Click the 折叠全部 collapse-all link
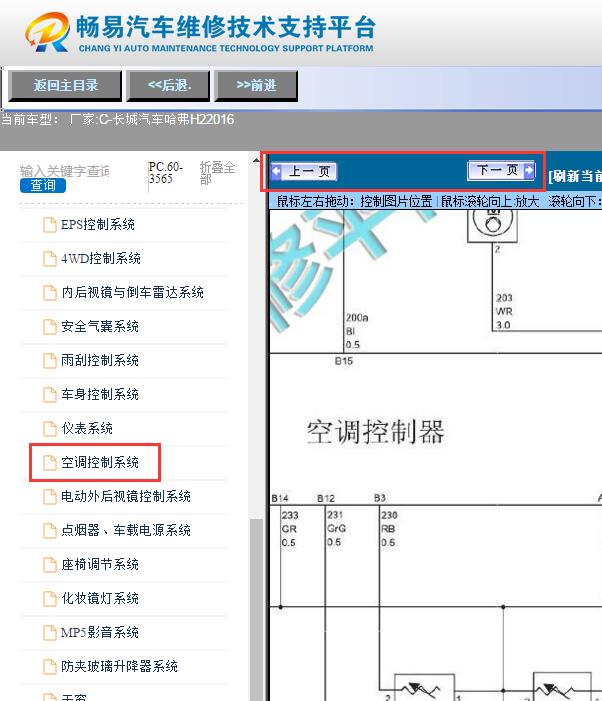 pyautogui.click(x=217, y=173)
